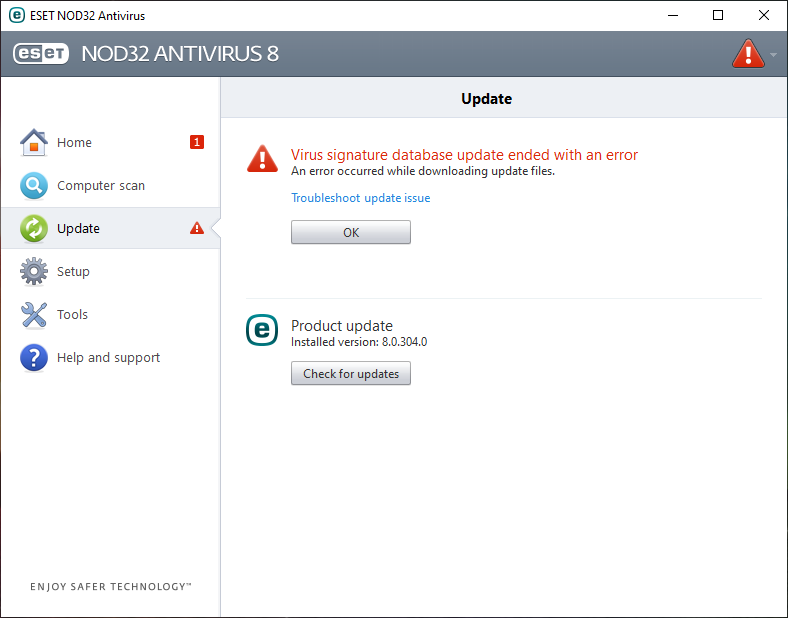The height and width of the screenshot is (618, 788).
Task: Click the green Update arrows icon
Action: point(34,228)
